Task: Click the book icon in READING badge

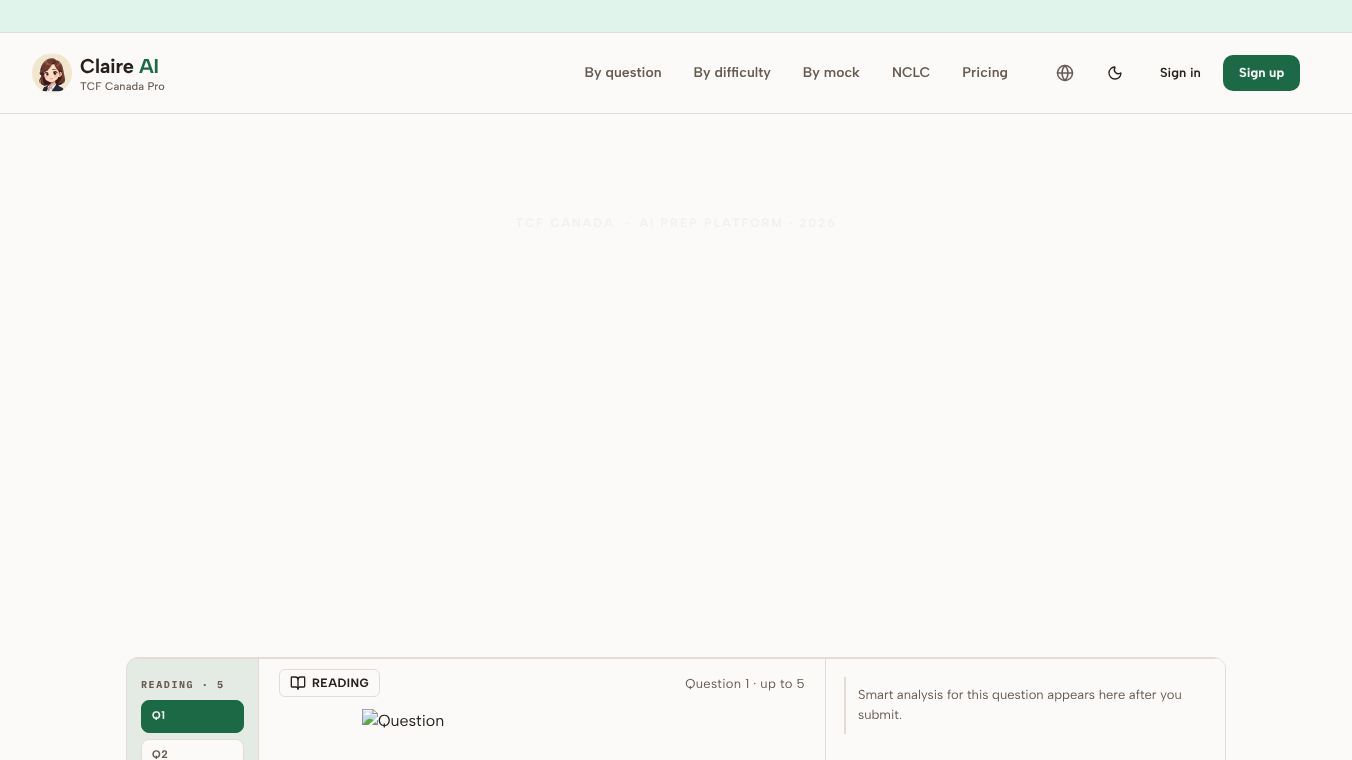Action: tap(298, 683)
